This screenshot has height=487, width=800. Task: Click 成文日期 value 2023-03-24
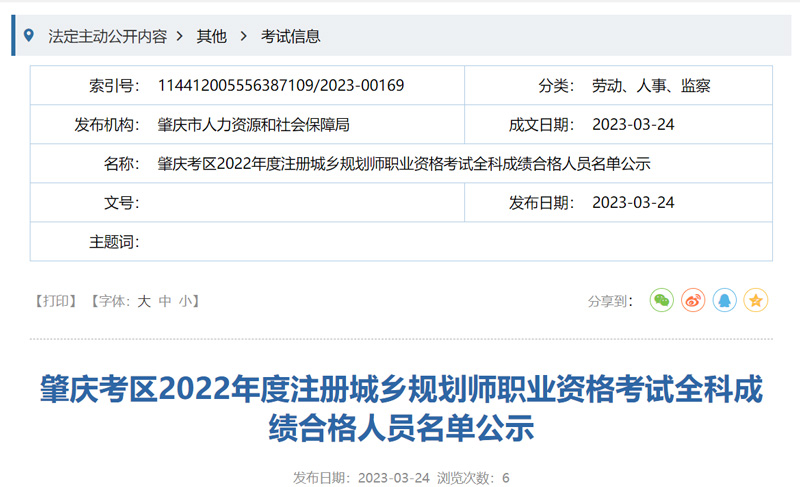(633, 124)
